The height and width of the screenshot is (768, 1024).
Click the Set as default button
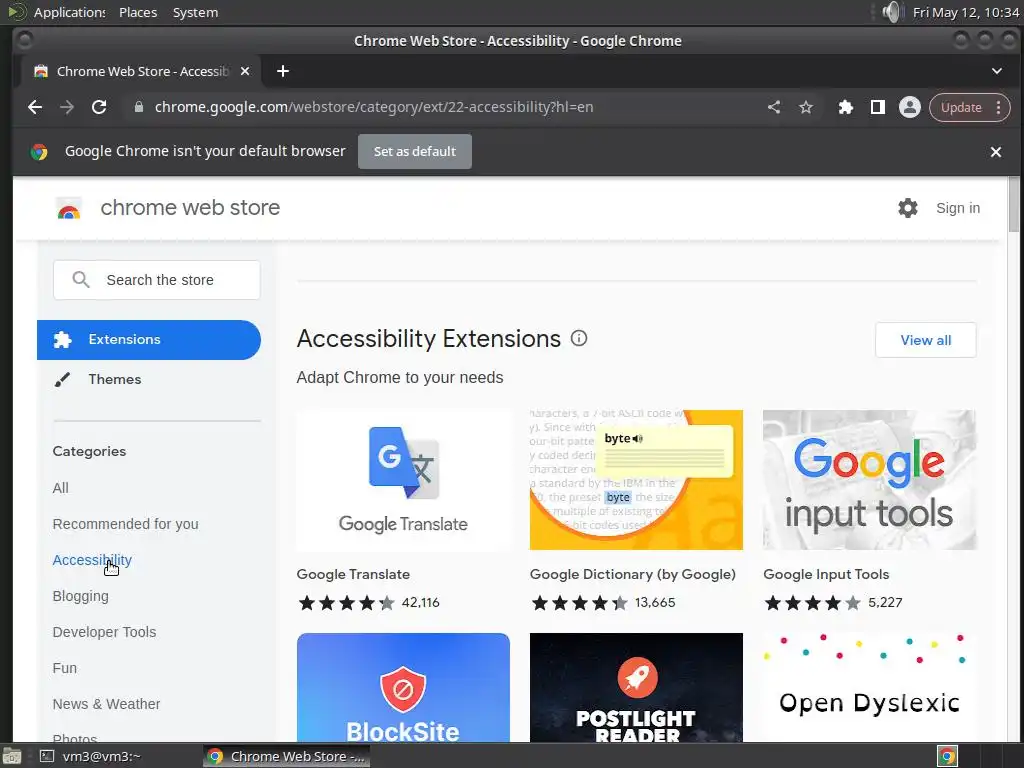point(415,152)
